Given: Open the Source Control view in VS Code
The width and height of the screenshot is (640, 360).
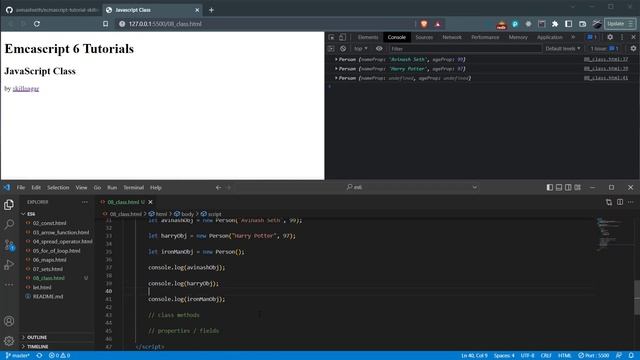Looking at the screenshot, I should click(9, 244).
